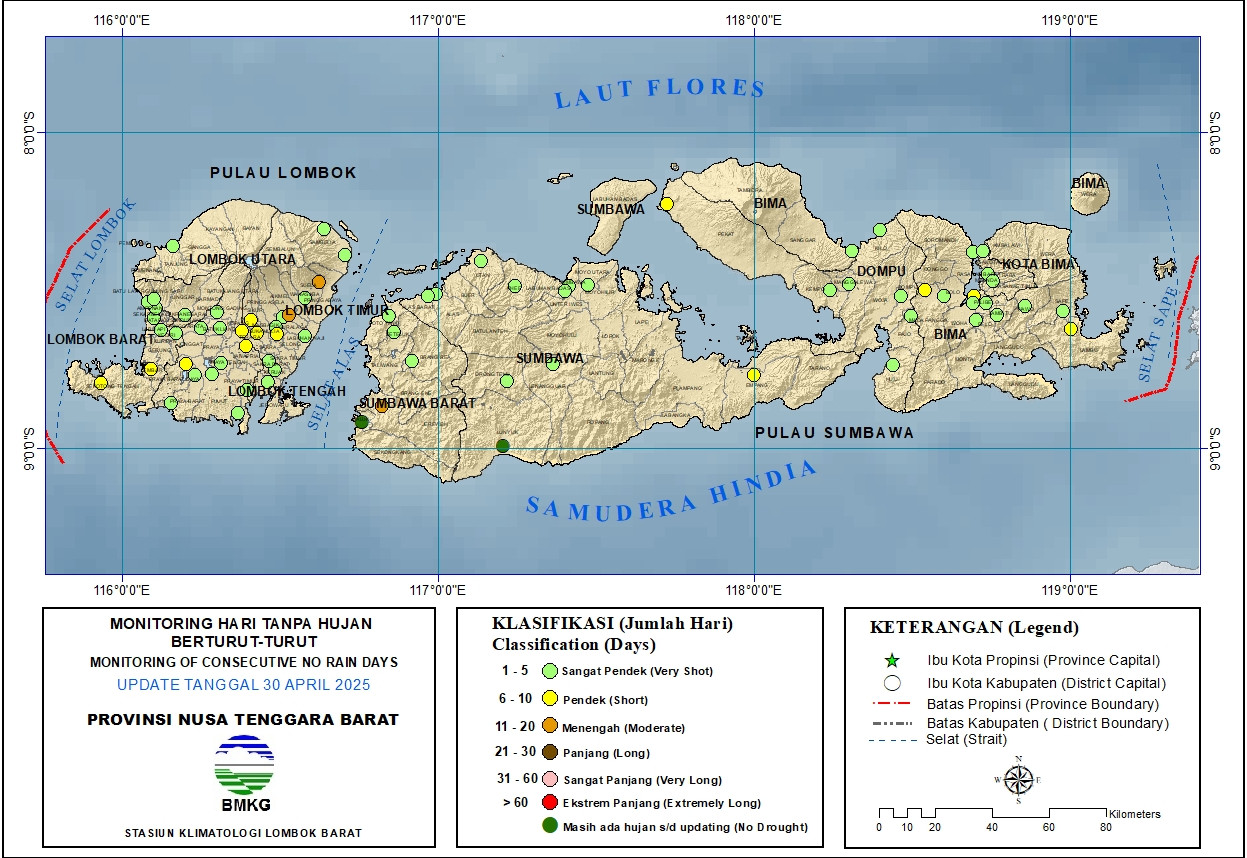Click the 'DOMPU' district label
Viewport: 1247px width, 858px height.
point(881,271)
